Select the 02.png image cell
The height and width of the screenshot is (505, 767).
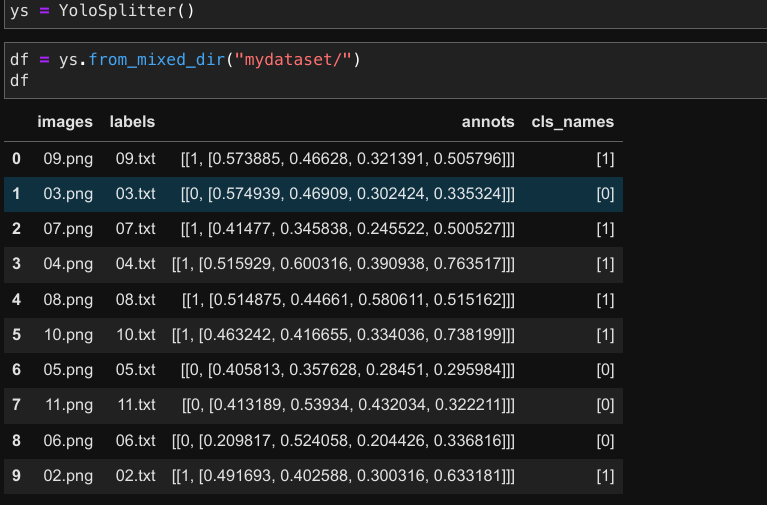coord(68,475)
